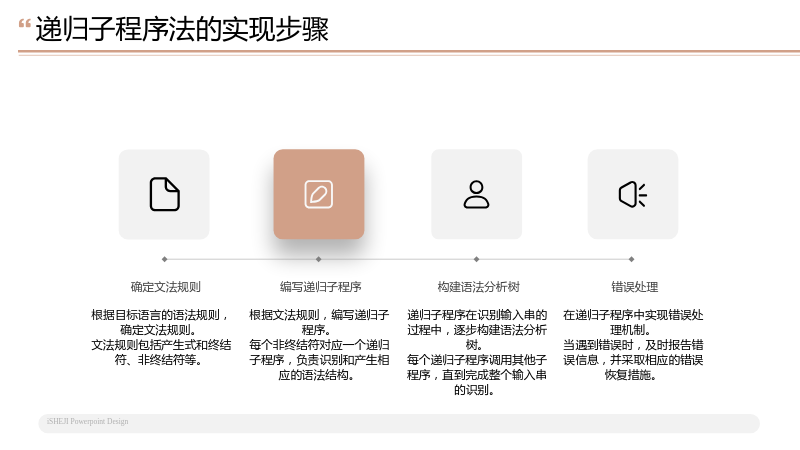
Task: Select the 确定文法规则 heading
Action: [x=165, y=287]
